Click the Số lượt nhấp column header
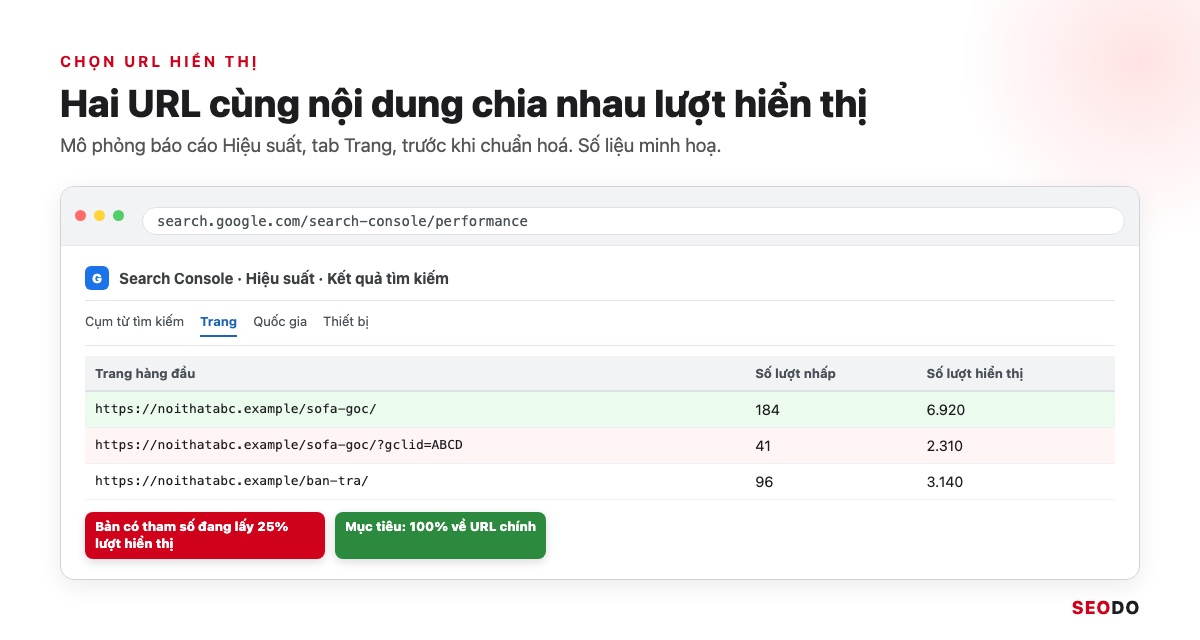The height and width of the screenshot is (640, 1200). pyautogui.click(x=795, y=374)
